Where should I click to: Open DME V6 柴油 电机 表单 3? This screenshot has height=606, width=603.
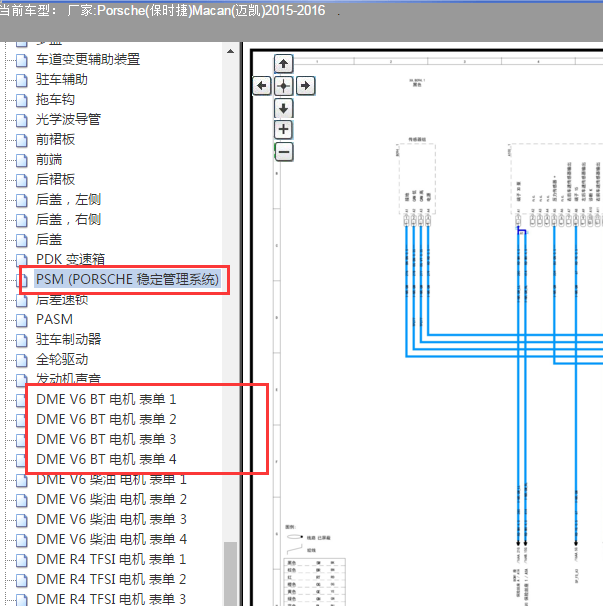click(112, 519)
